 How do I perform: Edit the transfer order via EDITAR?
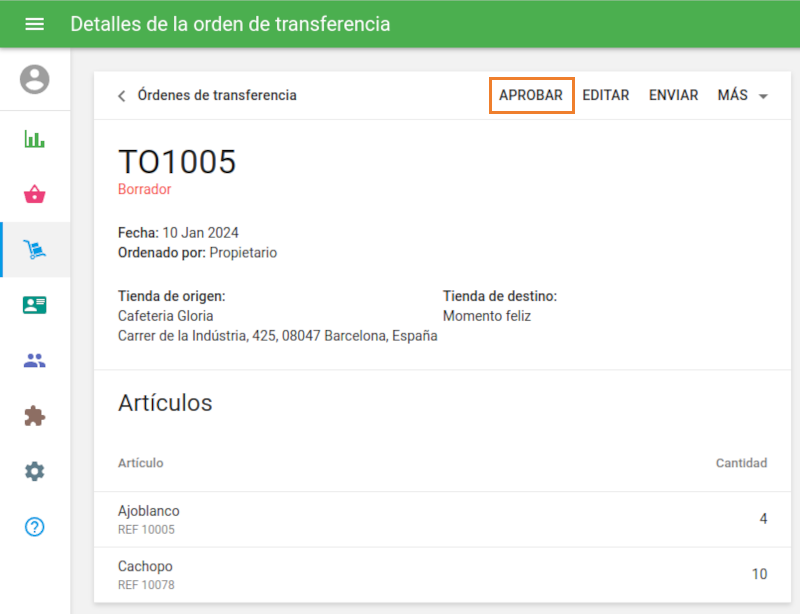click(x=606, y=95)
